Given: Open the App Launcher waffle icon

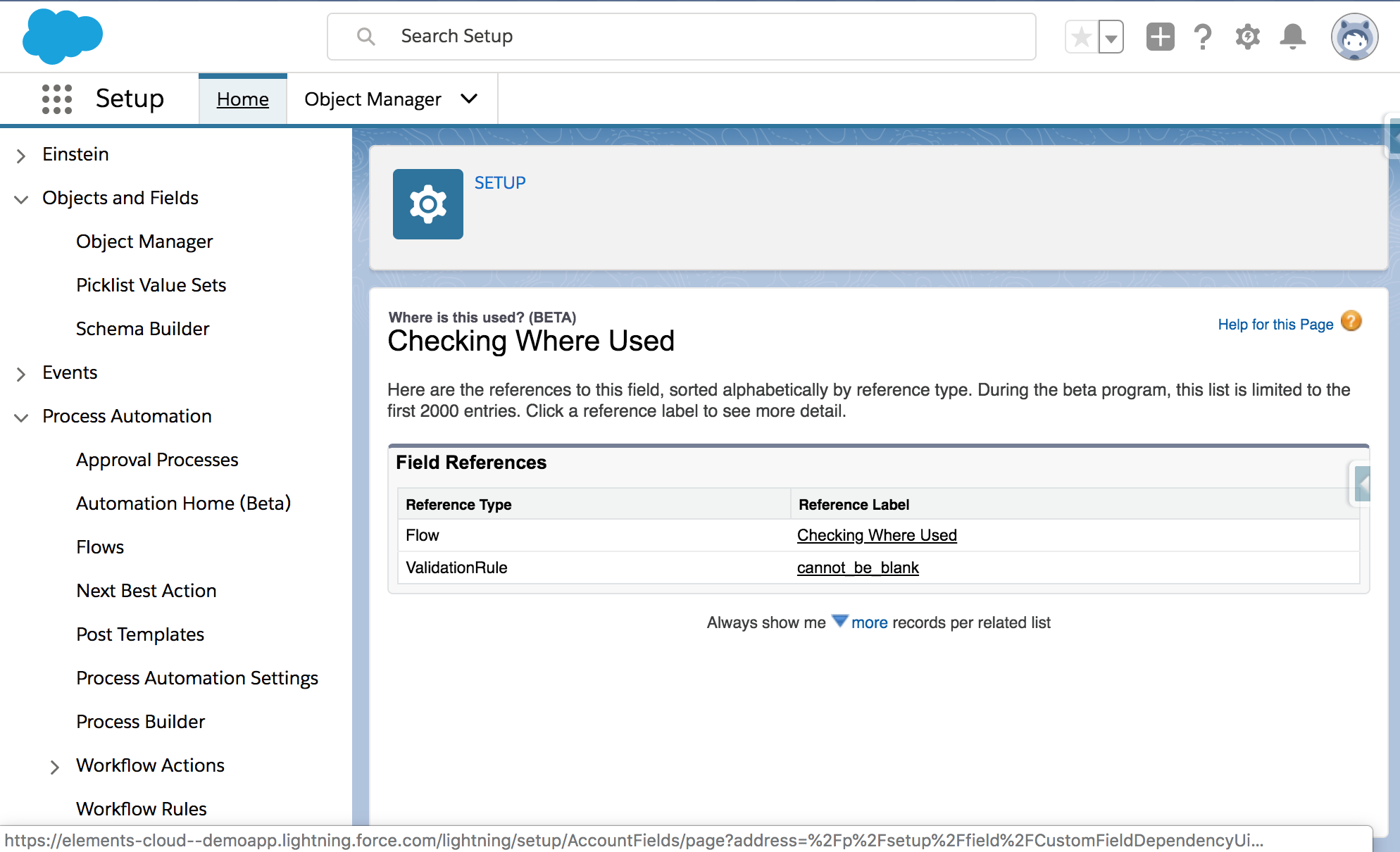Looking at the screenshot, I should coord(56,99).
